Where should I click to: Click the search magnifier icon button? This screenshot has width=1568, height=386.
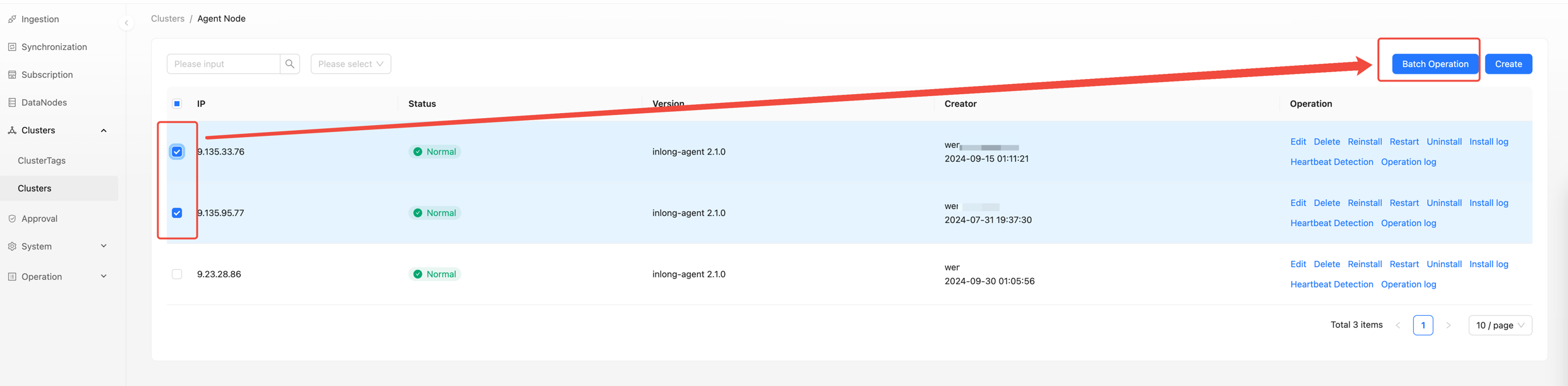coord(290,64)
